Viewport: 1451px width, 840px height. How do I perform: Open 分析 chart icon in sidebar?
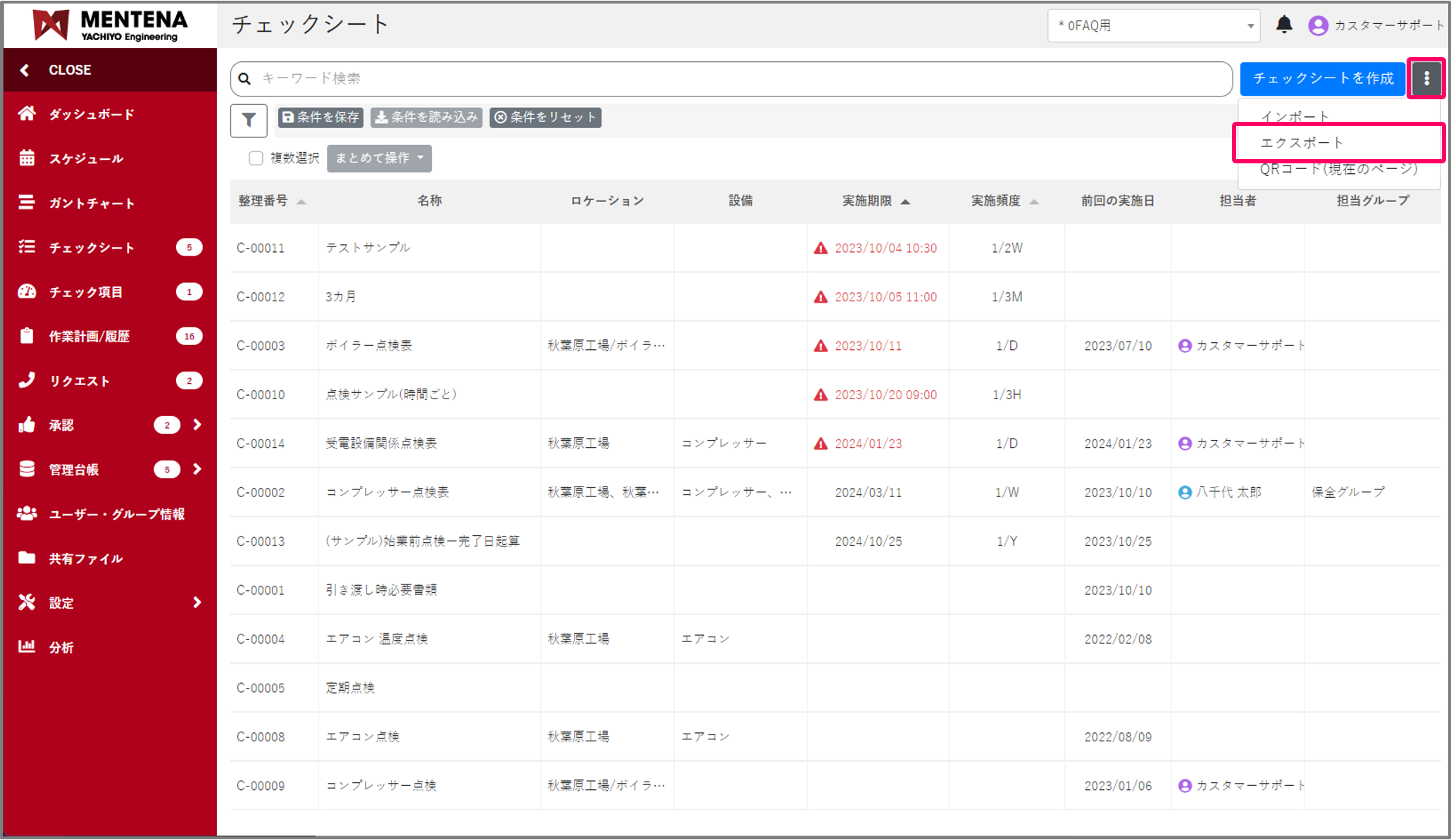[27, 646]
